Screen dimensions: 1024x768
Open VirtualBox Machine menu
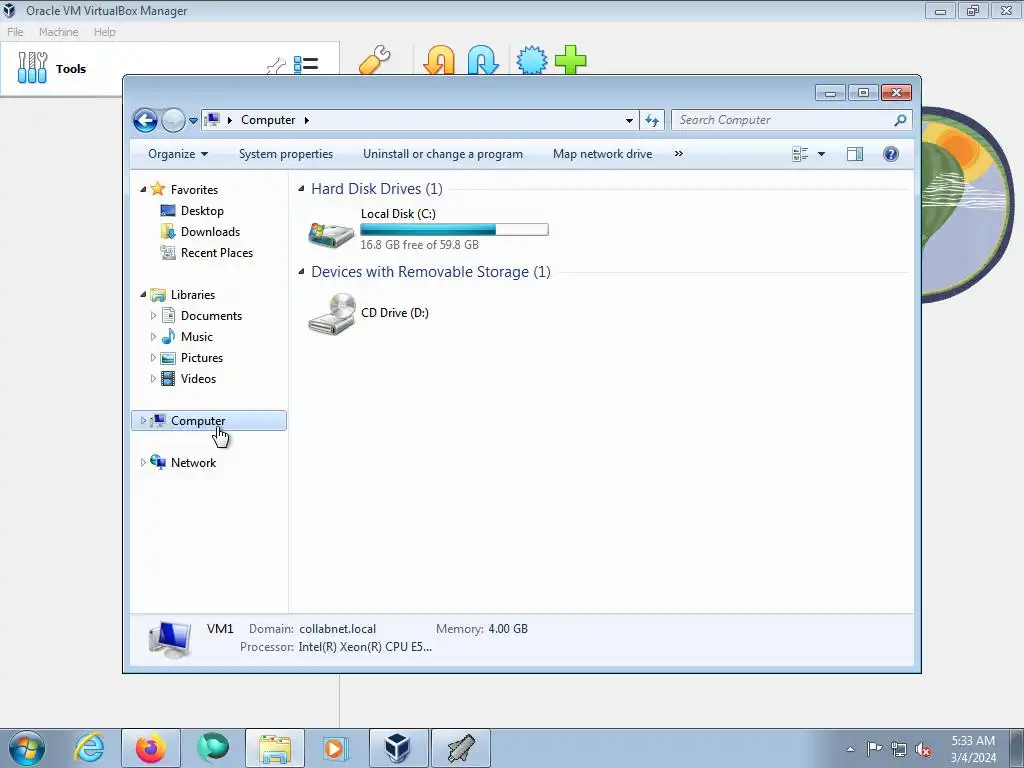pyautogui.click(x=58, y=32)
